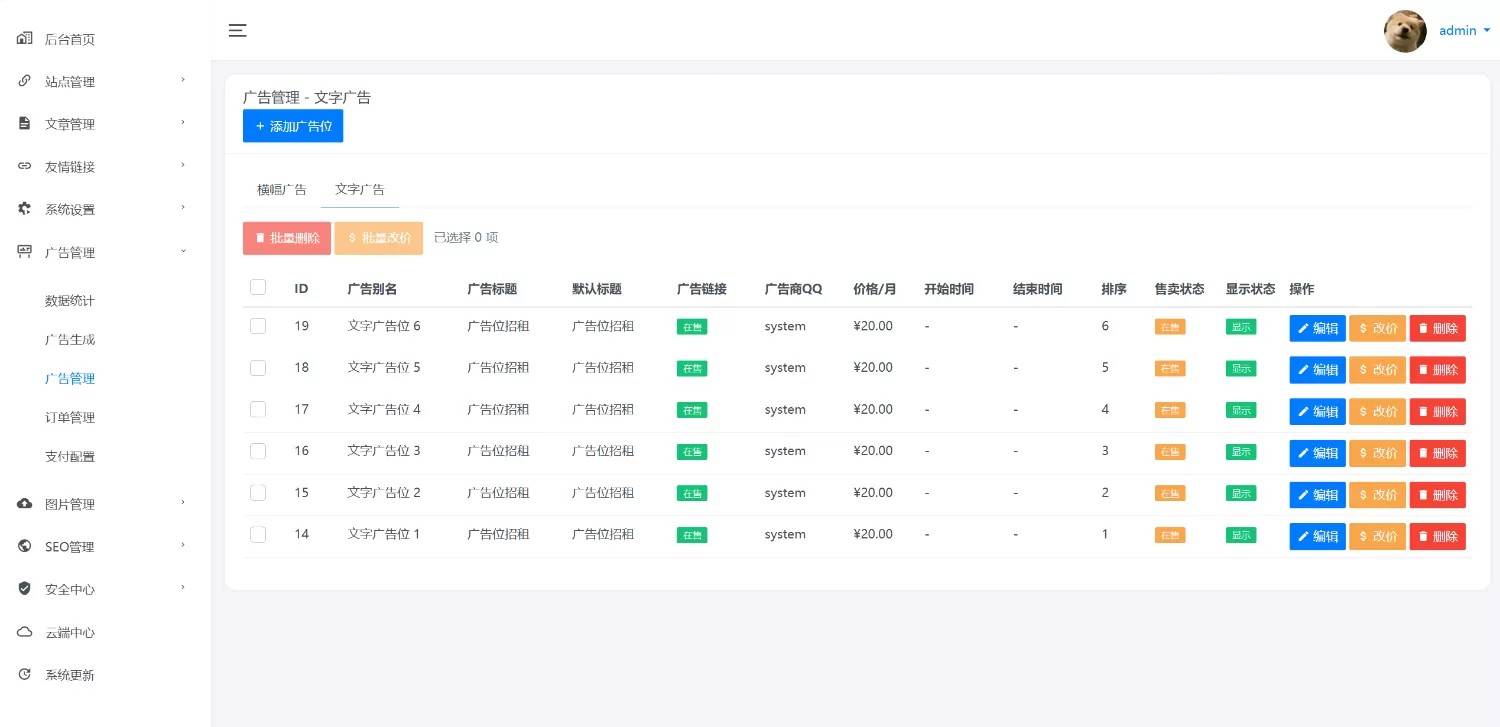Open 支付配置 in the sidebar submenu
Viewport: 1500px width, 727px height.
point(70,457)
